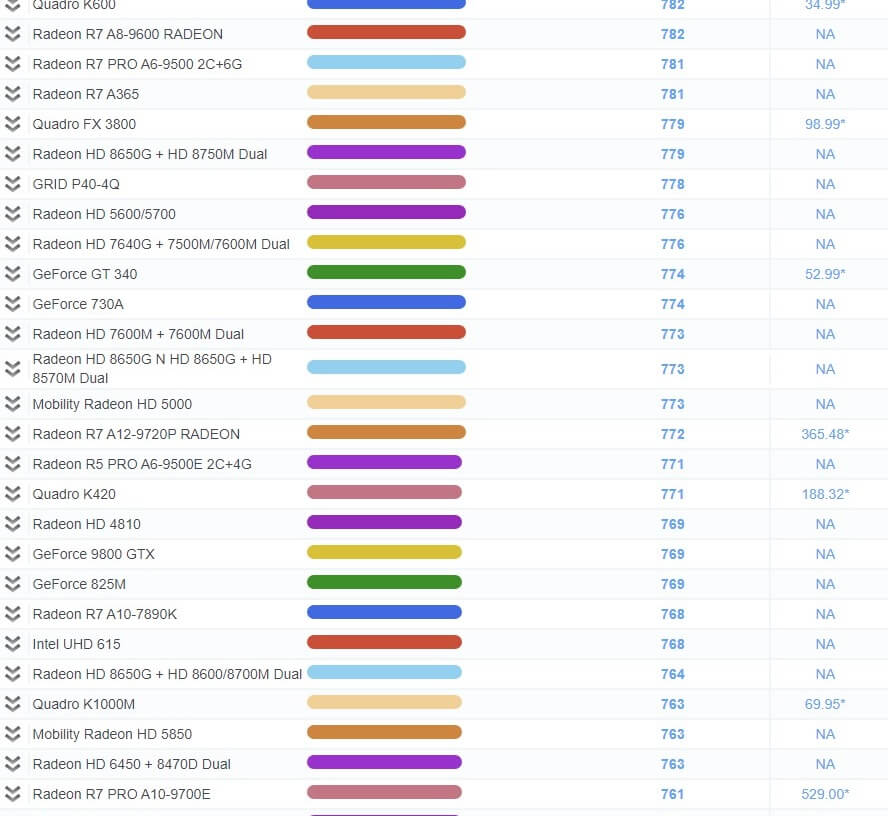
Task: Click NA price for Intel UHD 615
Action: click(825, 644)
